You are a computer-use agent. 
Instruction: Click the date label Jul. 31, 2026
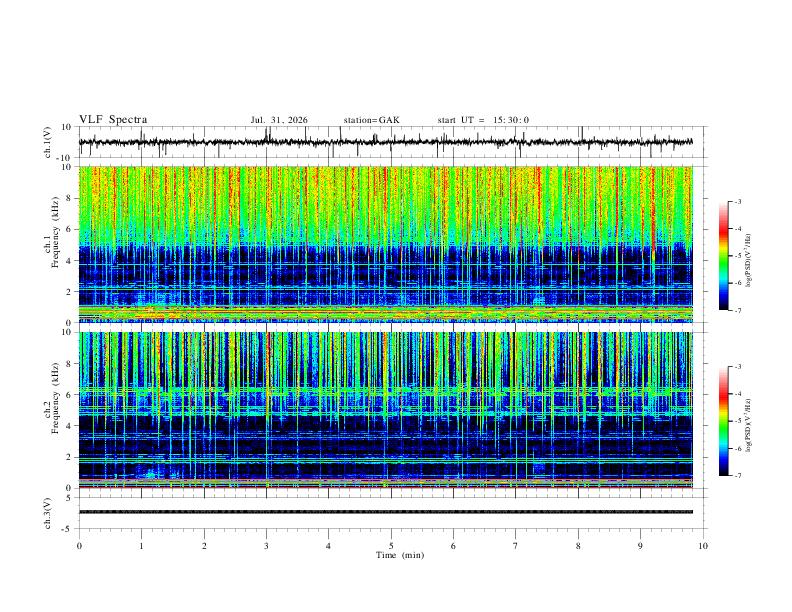279,120
